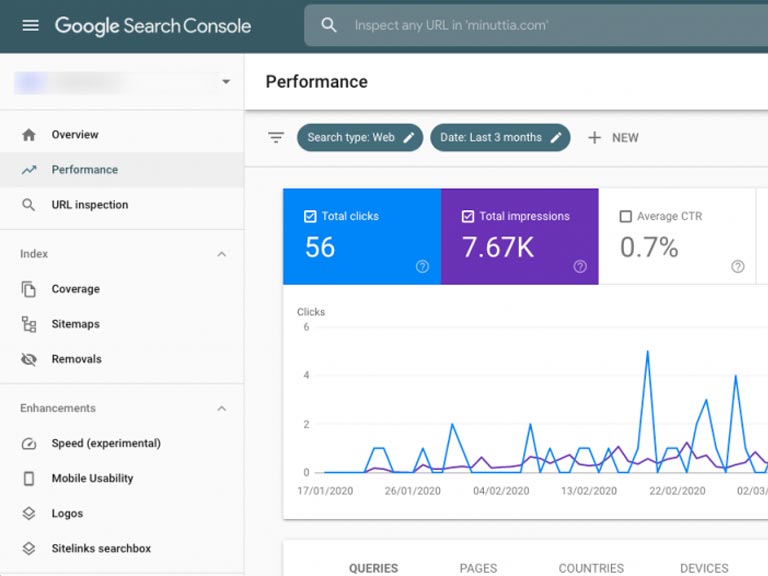The width and height of the screenshot is (768, 576).
Task: Click the purple Total impressions card
Action: click(x=520, y=237)
